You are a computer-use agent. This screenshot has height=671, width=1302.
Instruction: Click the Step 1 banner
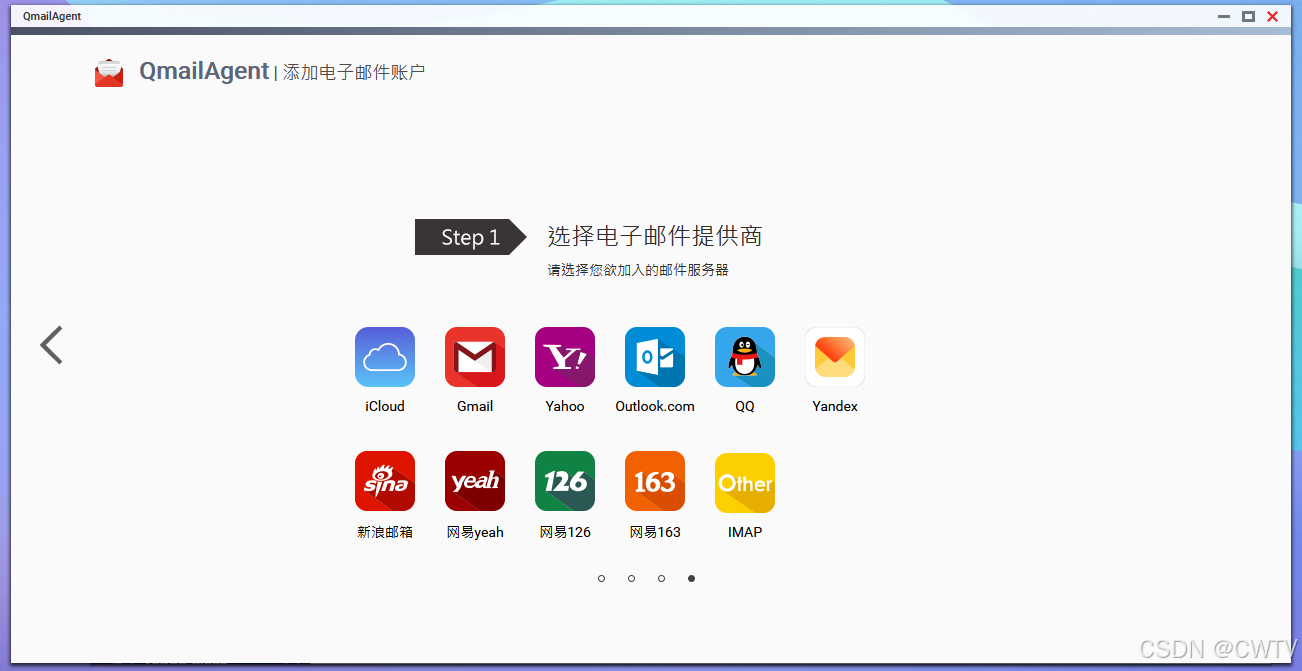[470, 237]
